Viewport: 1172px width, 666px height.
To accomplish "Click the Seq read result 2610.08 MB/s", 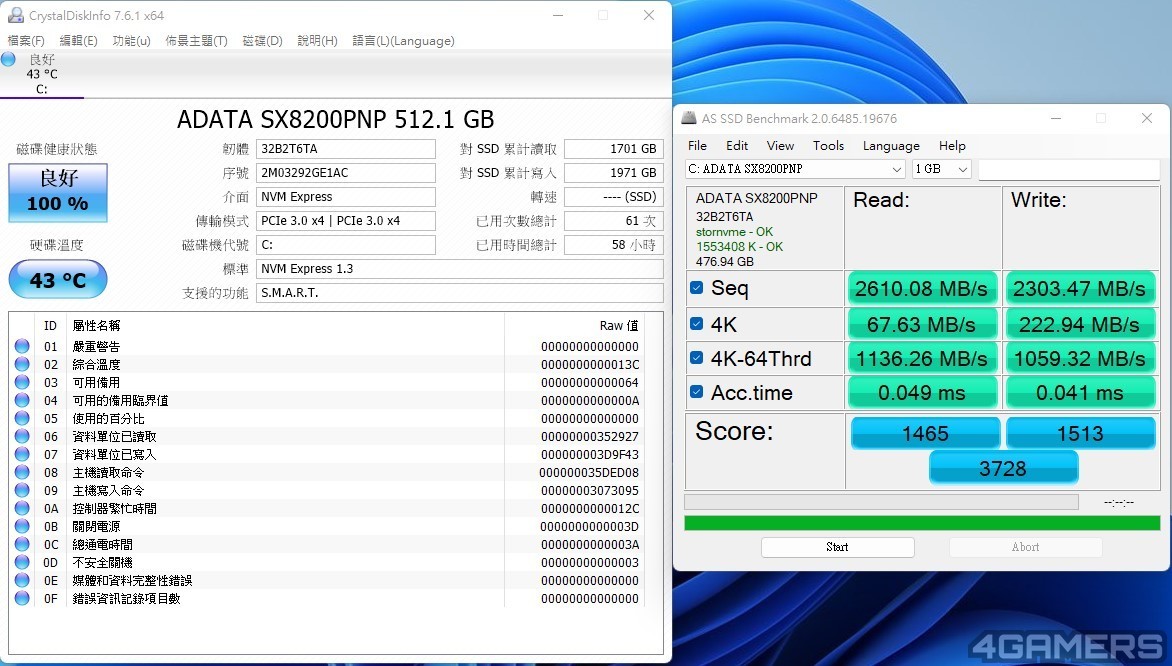I will point(922,289).
